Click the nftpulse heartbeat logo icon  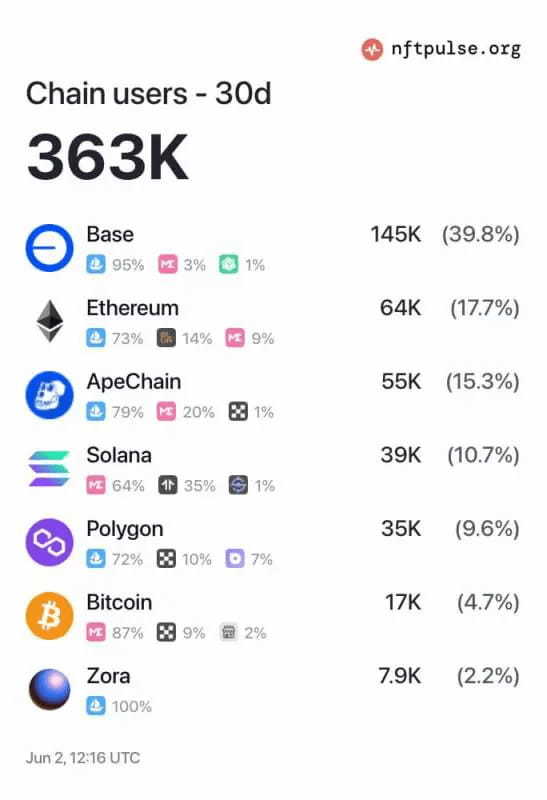pyautogui.click(x=372, y=49)
